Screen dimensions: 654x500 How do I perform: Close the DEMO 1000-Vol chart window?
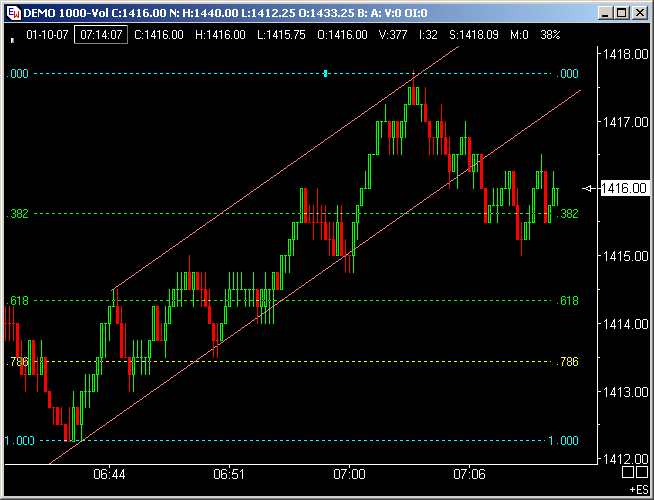[639, 13]
